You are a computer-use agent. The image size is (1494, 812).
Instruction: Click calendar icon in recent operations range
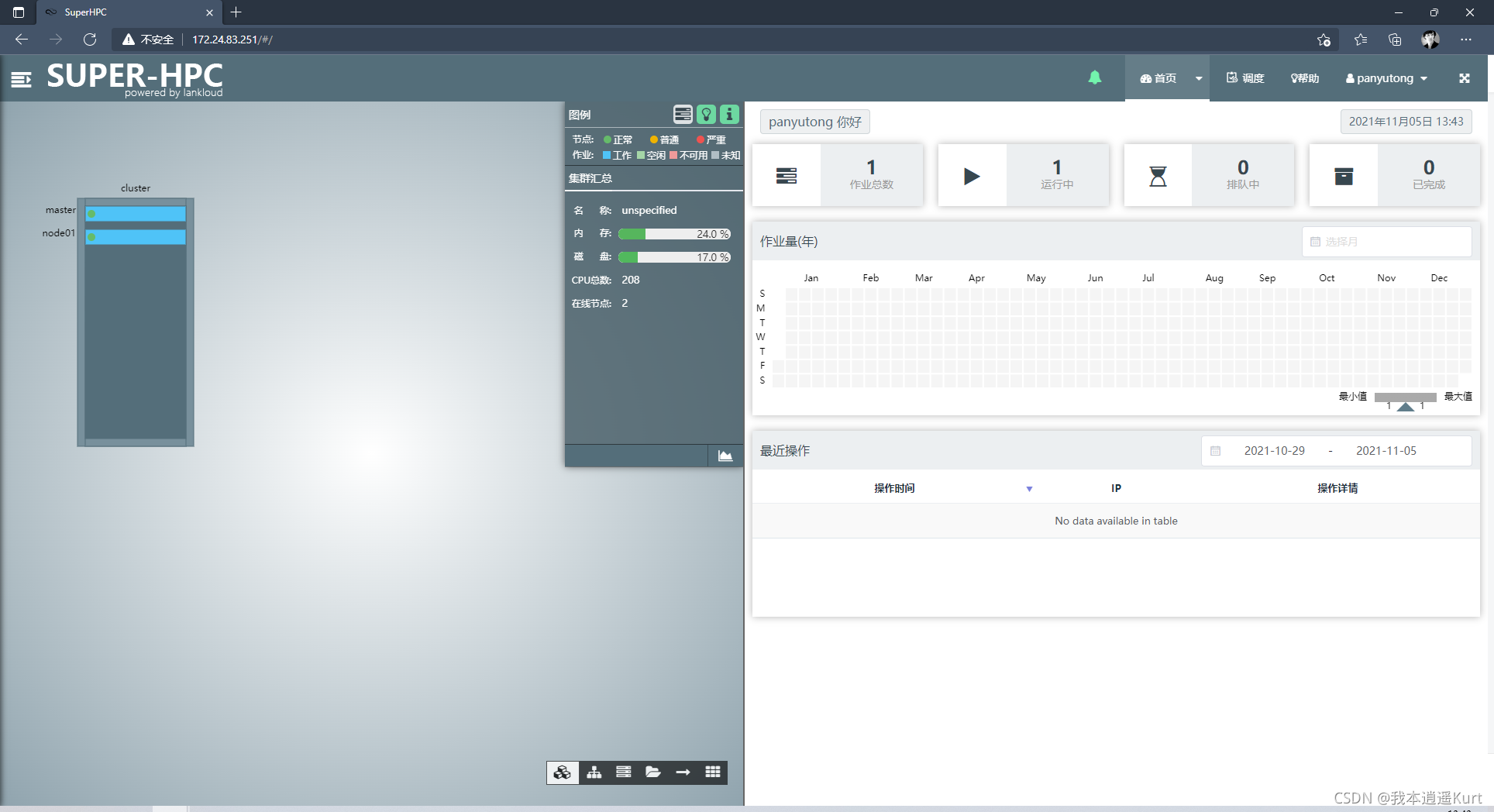[1215, 451]
